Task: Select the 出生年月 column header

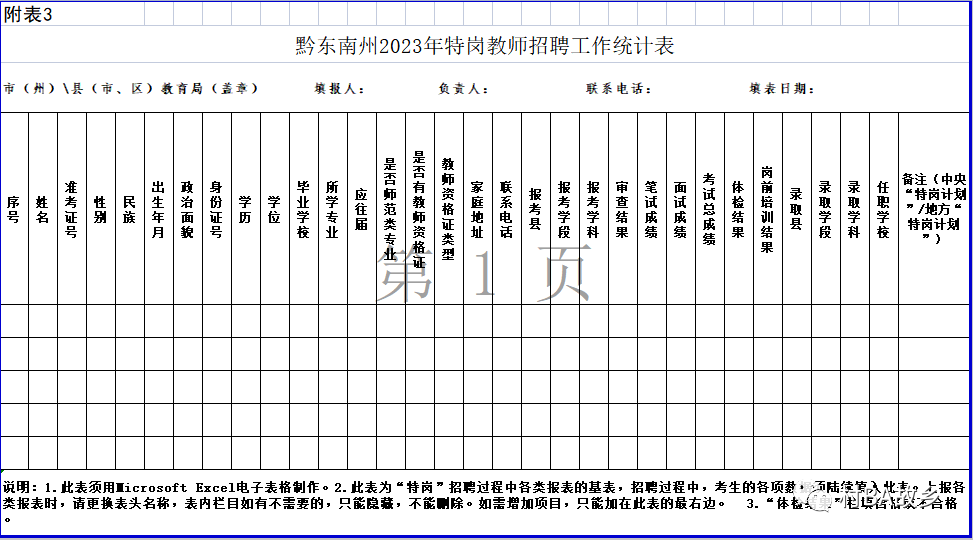Action: click(159, 209)
